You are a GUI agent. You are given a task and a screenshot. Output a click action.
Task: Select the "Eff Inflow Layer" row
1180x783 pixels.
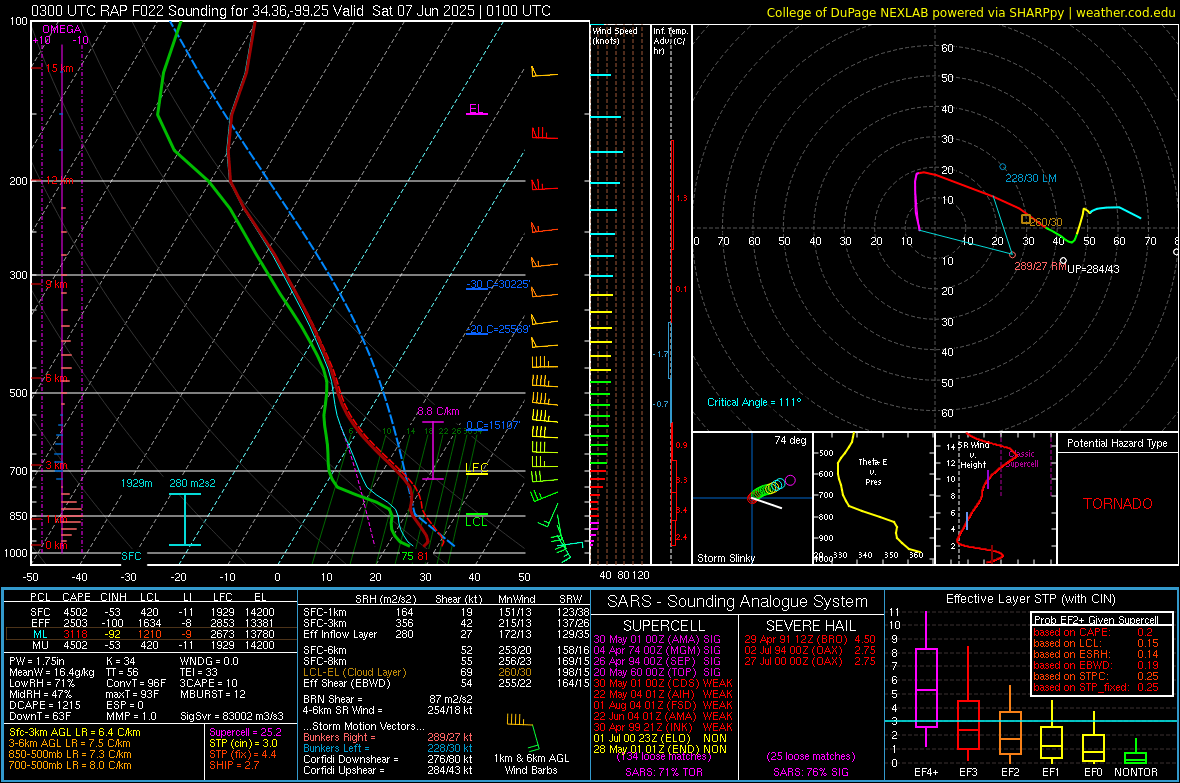point(445,634)
